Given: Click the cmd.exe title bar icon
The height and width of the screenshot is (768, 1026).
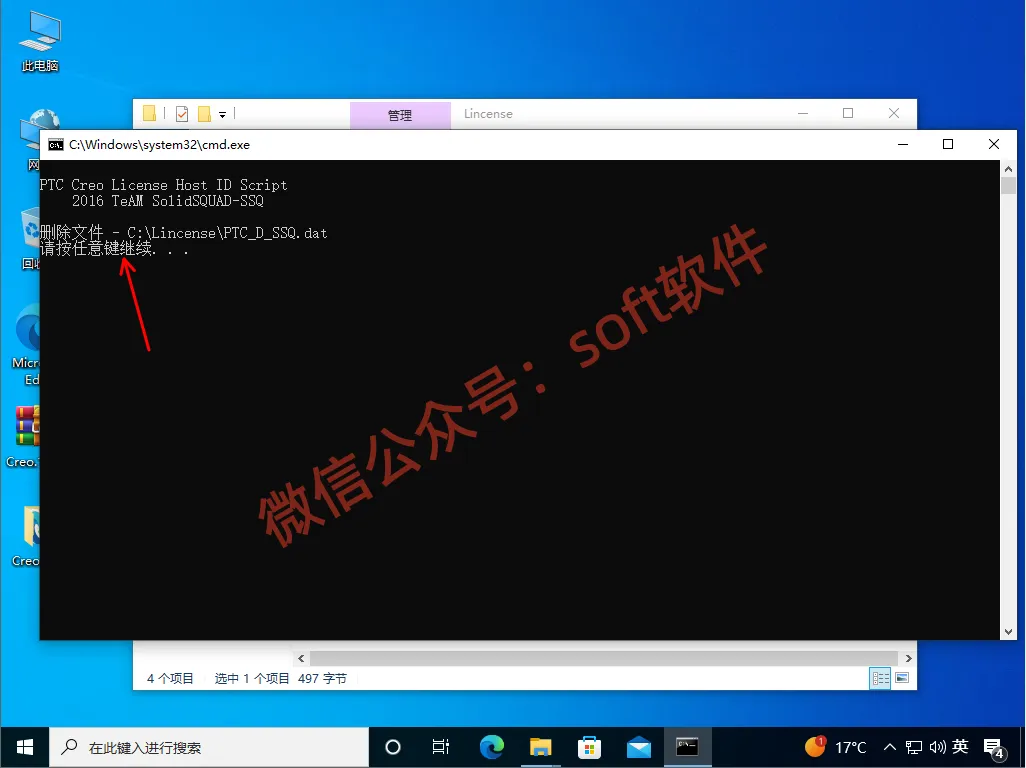Looking at the screenshot, I should click(x=56, y=145).
